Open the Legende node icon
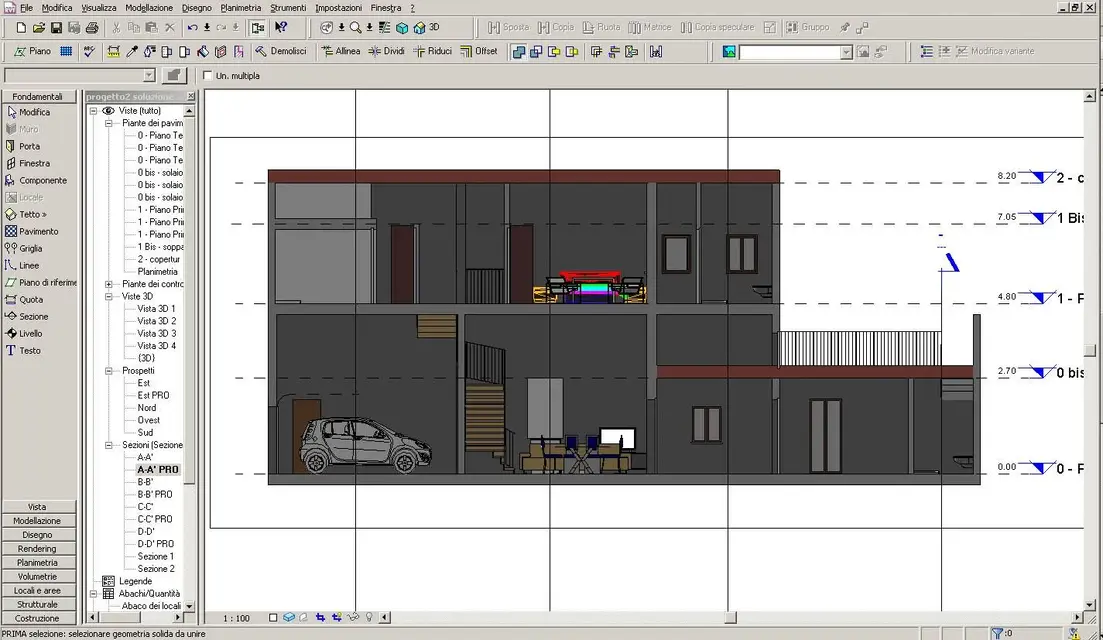 [108, 581]
